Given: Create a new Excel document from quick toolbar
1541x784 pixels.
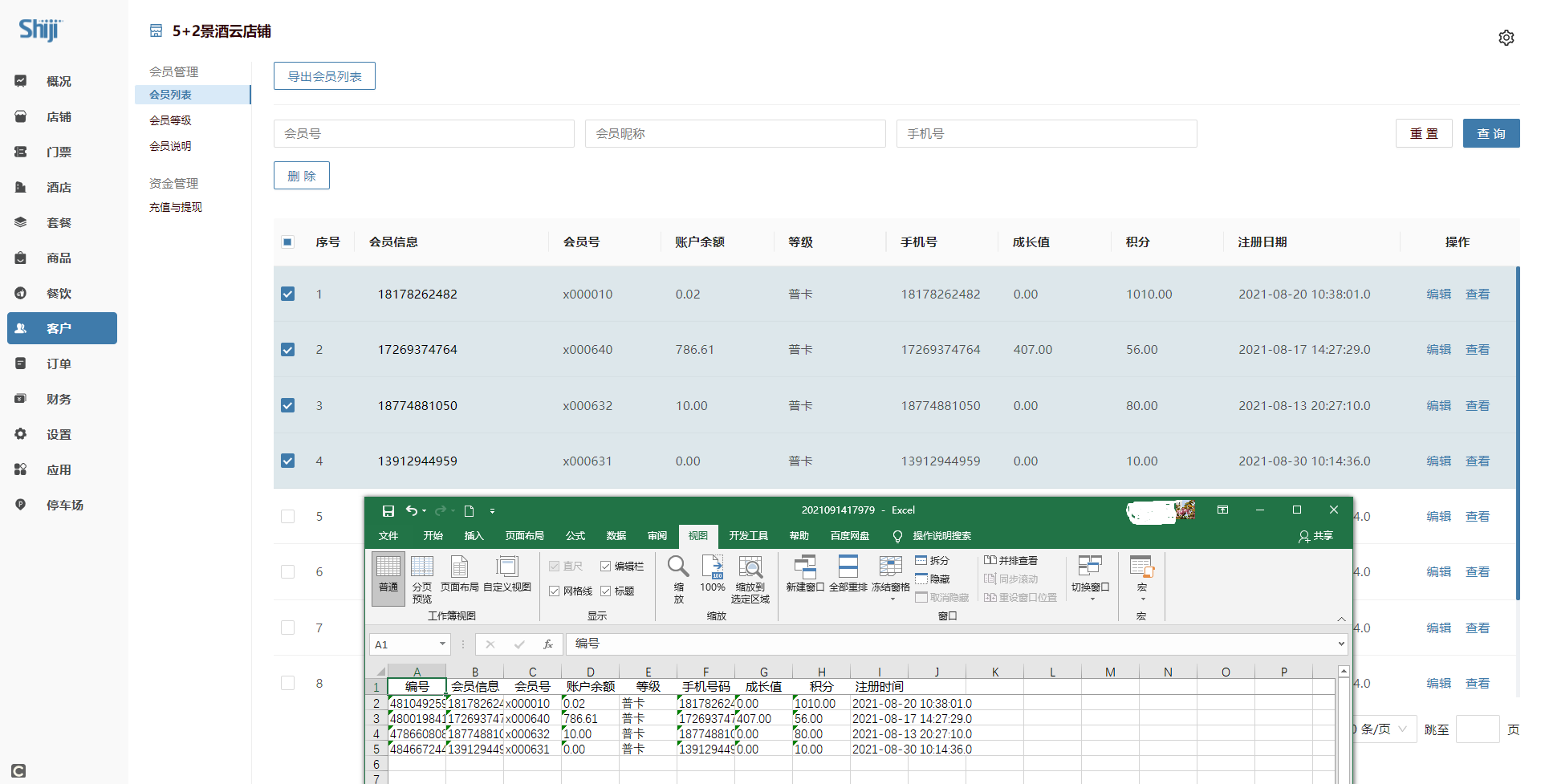Looking at the screenshot, I should coord(470,510).
